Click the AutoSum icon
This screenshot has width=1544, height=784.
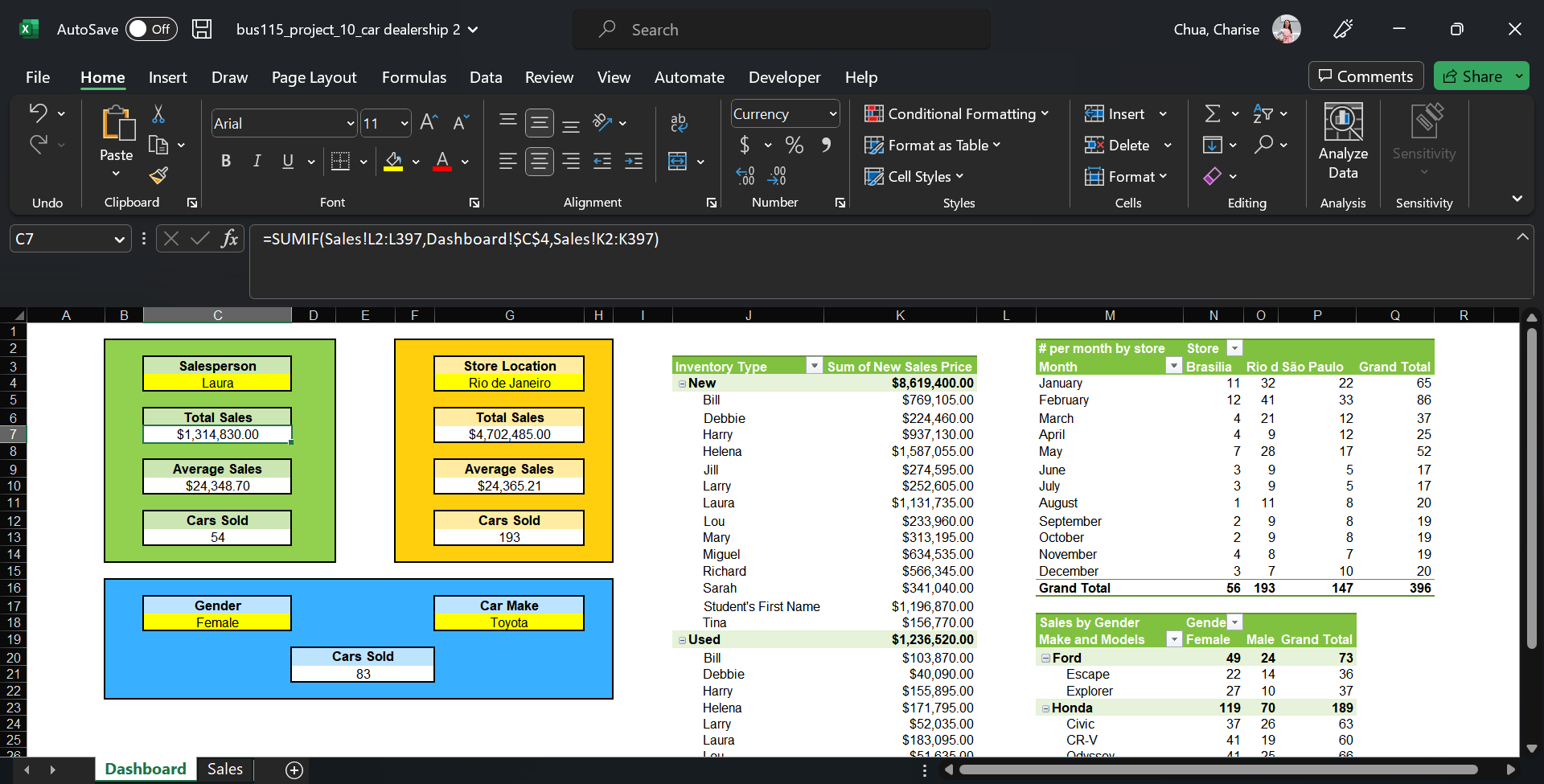(1214, 113)
